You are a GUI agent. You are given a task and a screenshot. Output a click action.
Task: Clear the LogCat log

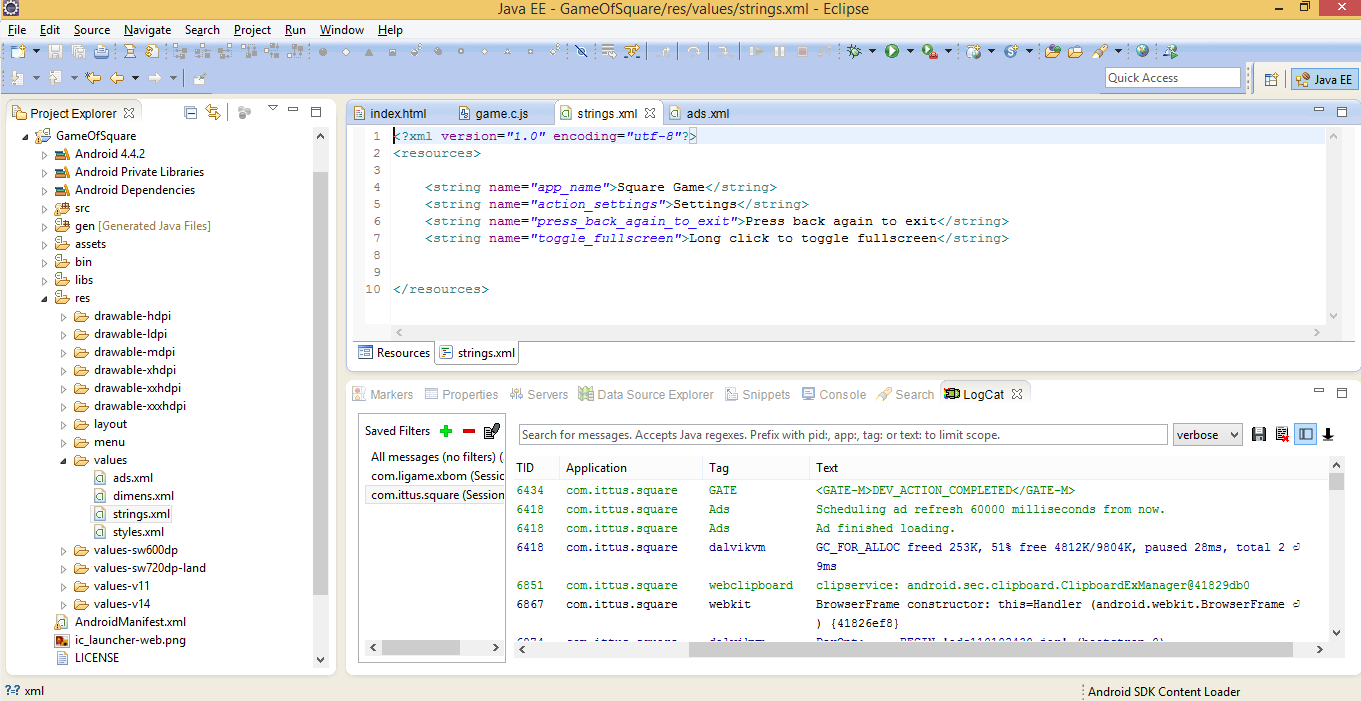click(1282, 434)
